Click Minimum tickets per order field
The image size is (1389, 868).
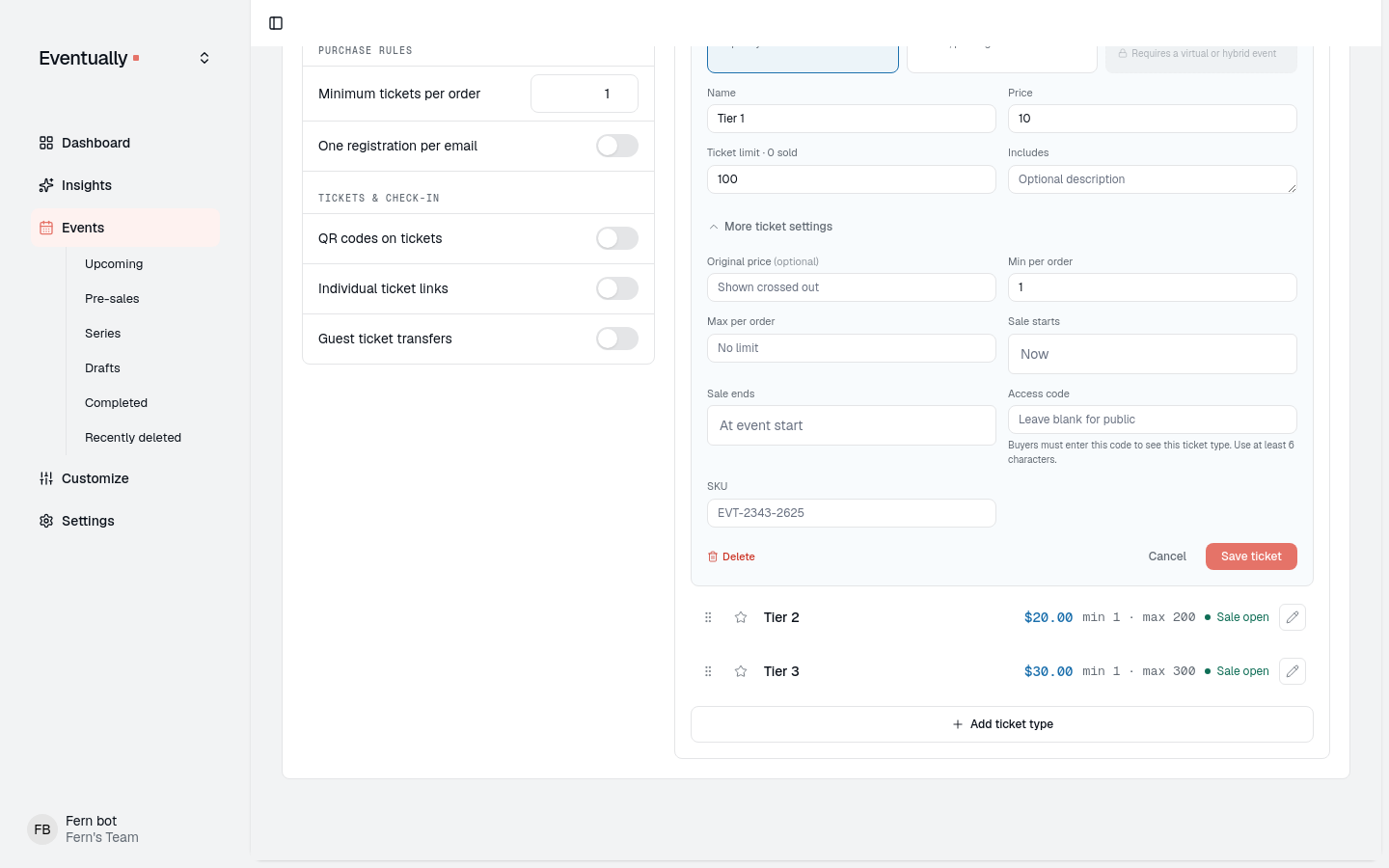[585, 94]
